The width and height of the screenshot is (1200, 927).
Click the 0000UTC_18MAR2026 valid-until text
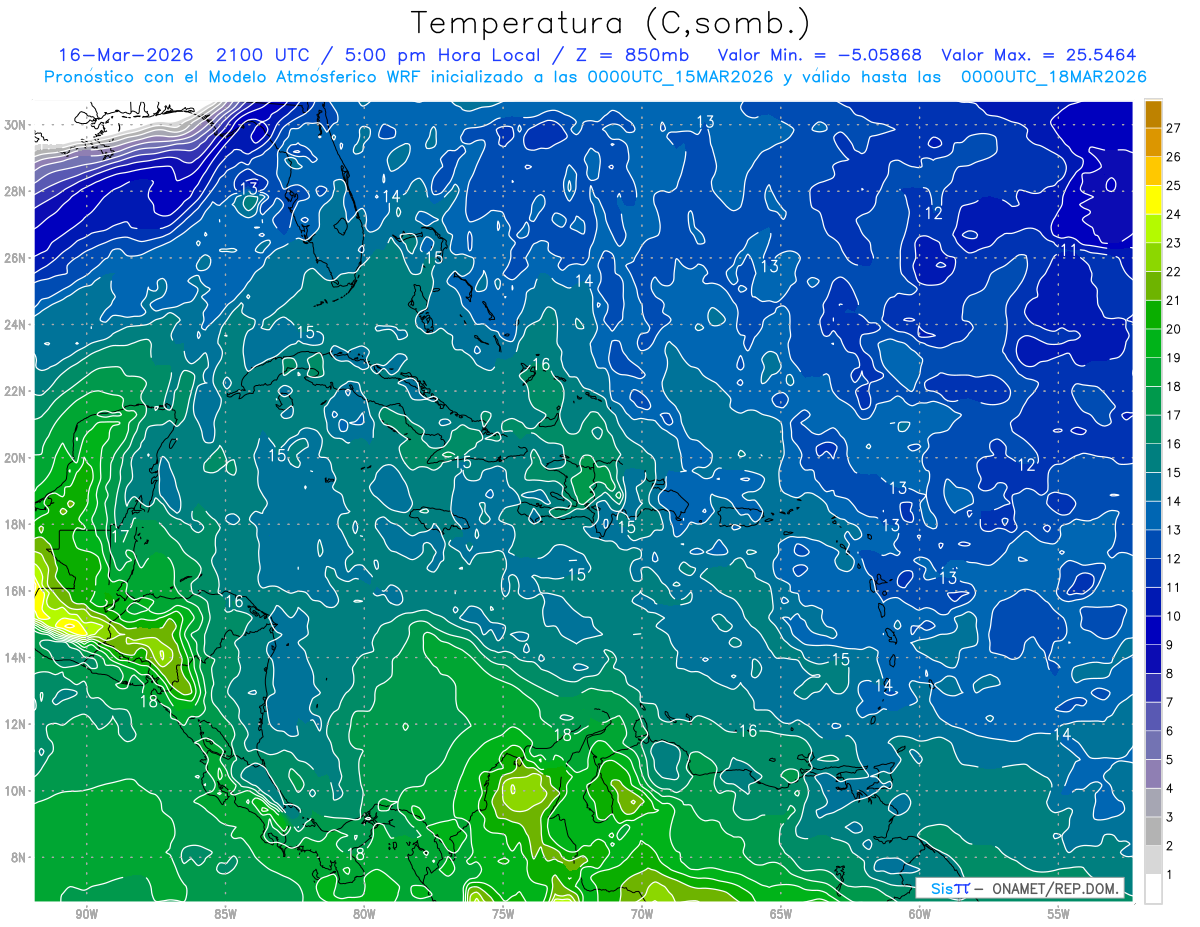[x=1053, y=76]
